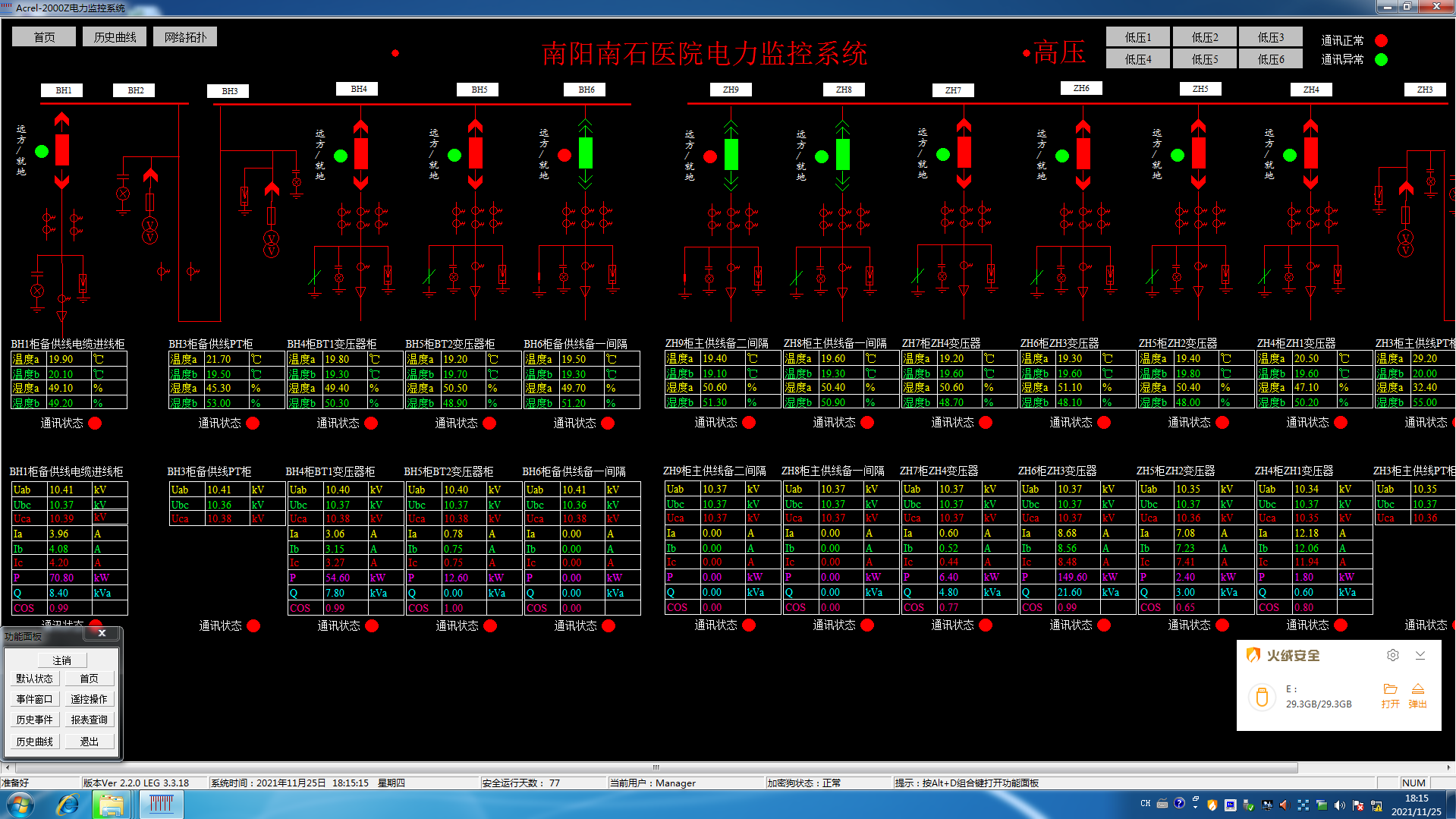Open Internet Explorer from the taskbar
Viewport: 1456px width, 819px height.
68,805
